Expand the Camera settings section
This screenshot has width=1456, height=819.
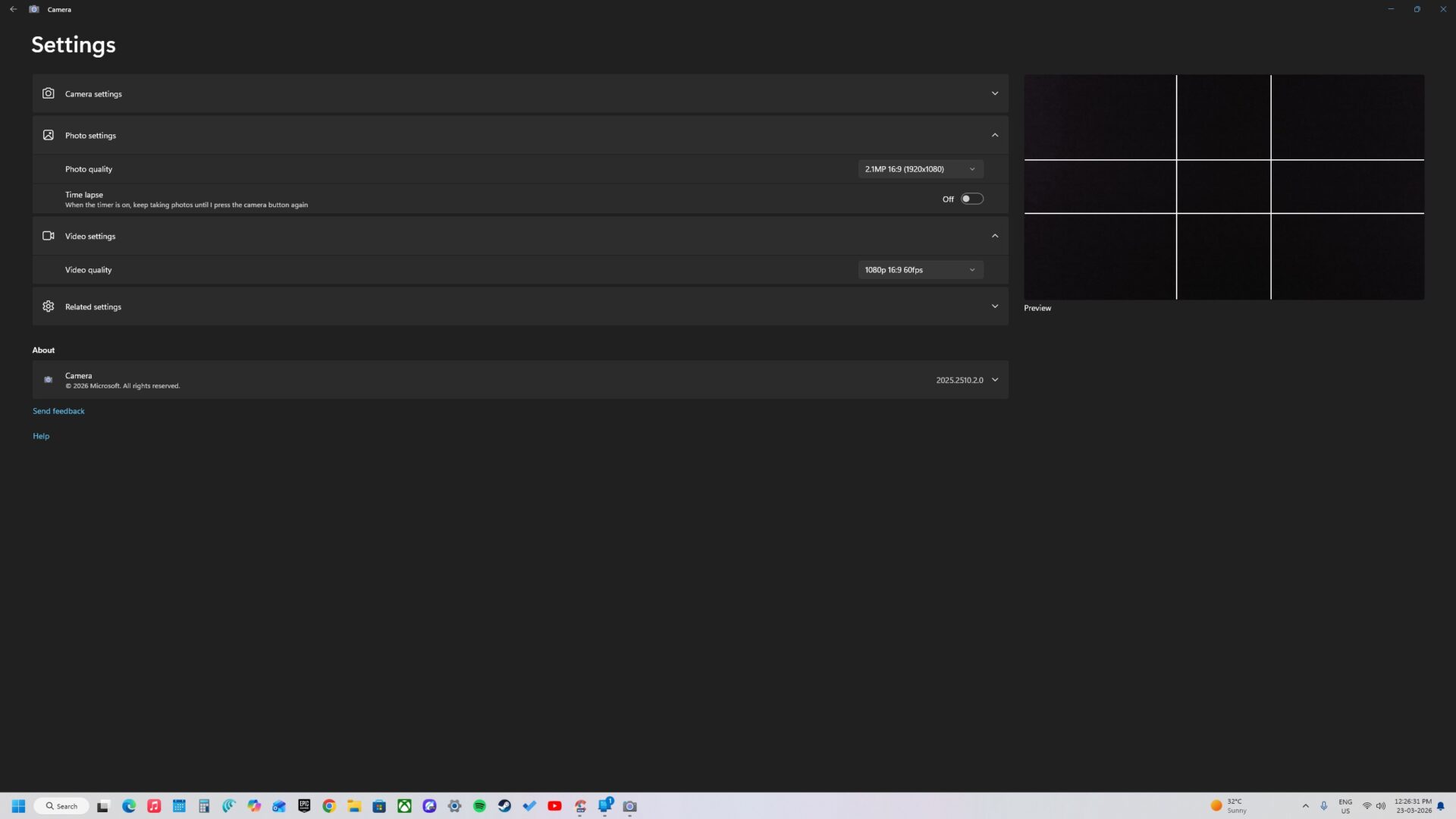pos(994,93)
